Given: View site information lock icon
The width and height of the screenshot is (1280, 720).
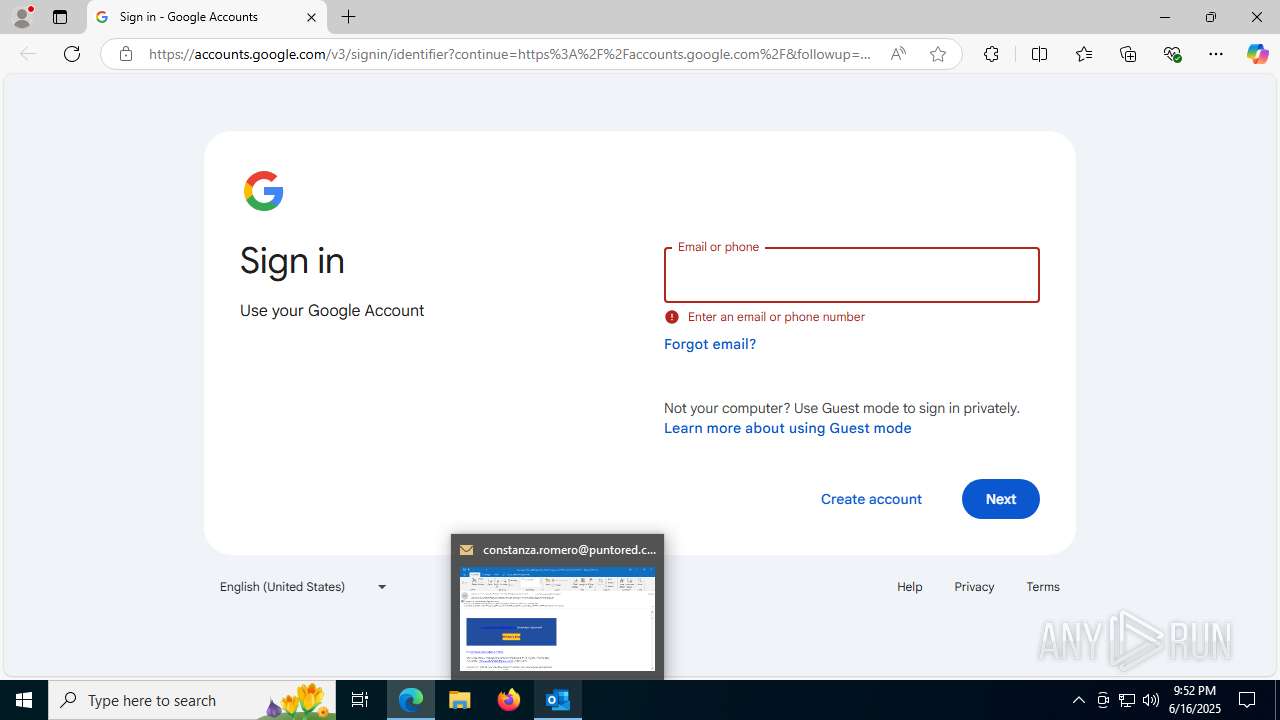Looking at the screenshot, I should click(x=126, y=54).
